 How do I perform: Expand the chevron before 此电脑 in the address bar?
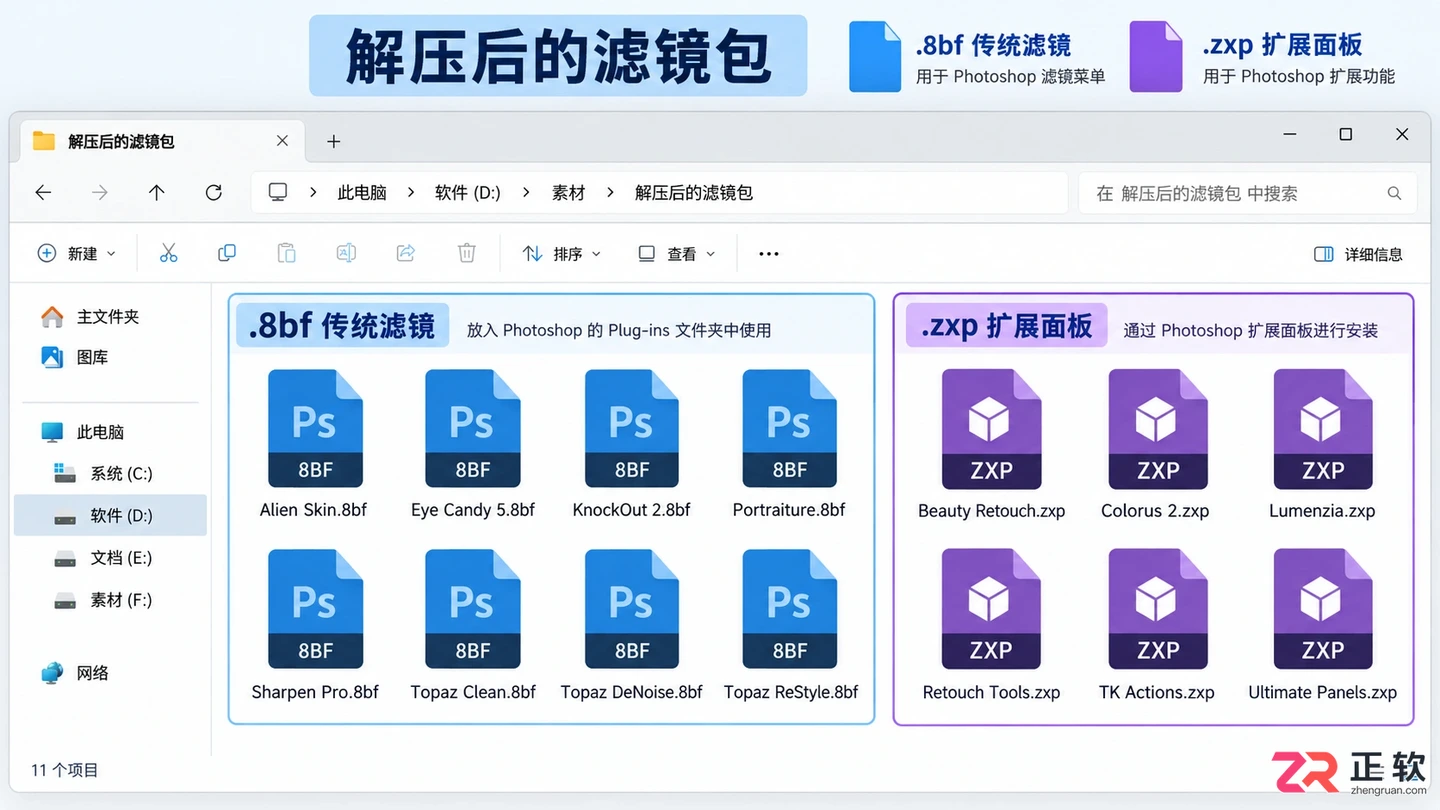[313, 193]
